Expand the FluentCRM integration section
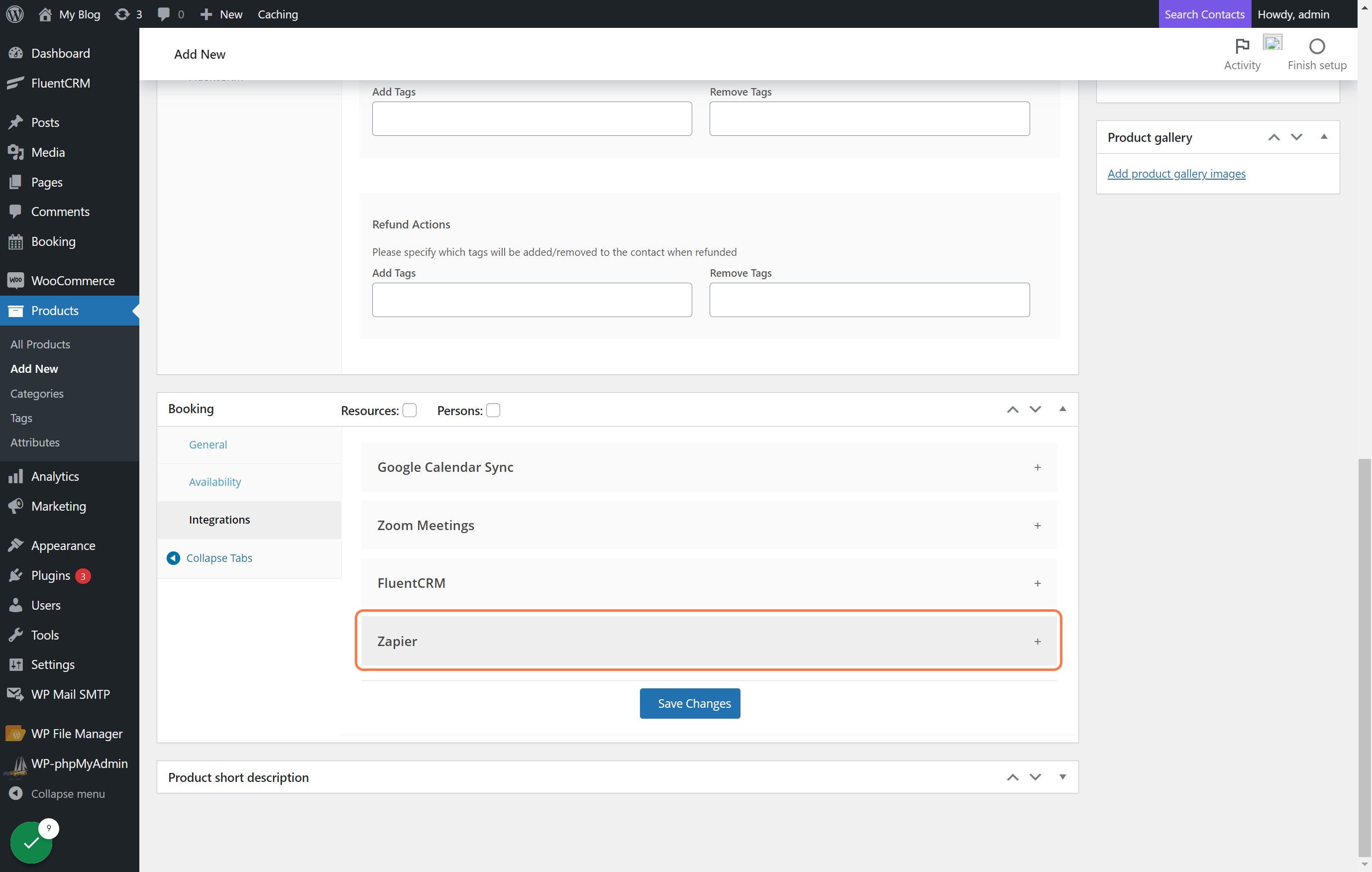The height and width of the screenshot is (872, 1372). [709, 582]
